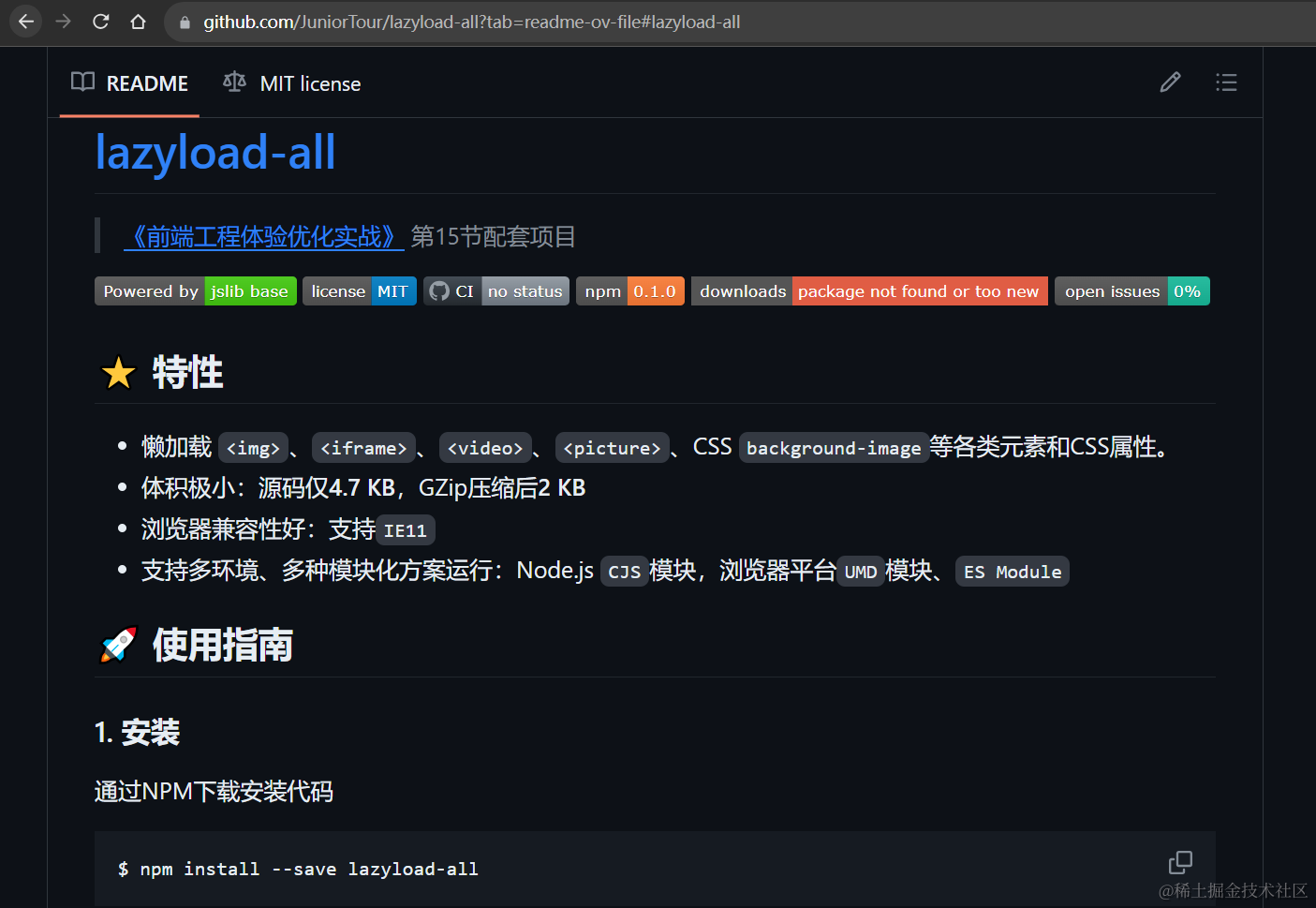Switch to the README tab
This screenshot has width=1316, height=908.
[x=129, y=83]
